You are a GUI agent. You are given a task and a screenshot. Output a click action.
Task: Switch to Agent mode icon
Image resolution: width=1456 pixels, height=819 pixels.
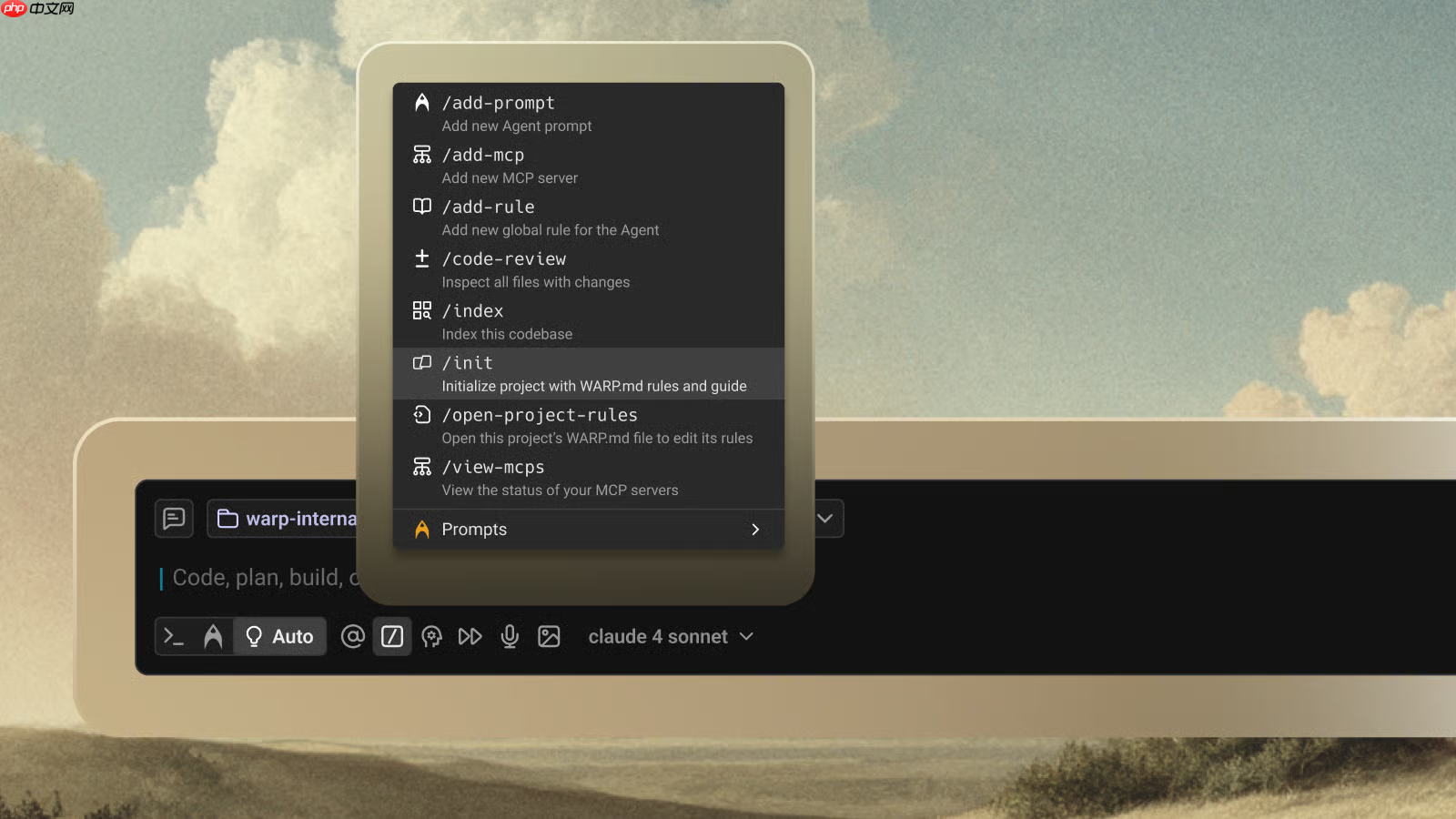click(213, 636)
